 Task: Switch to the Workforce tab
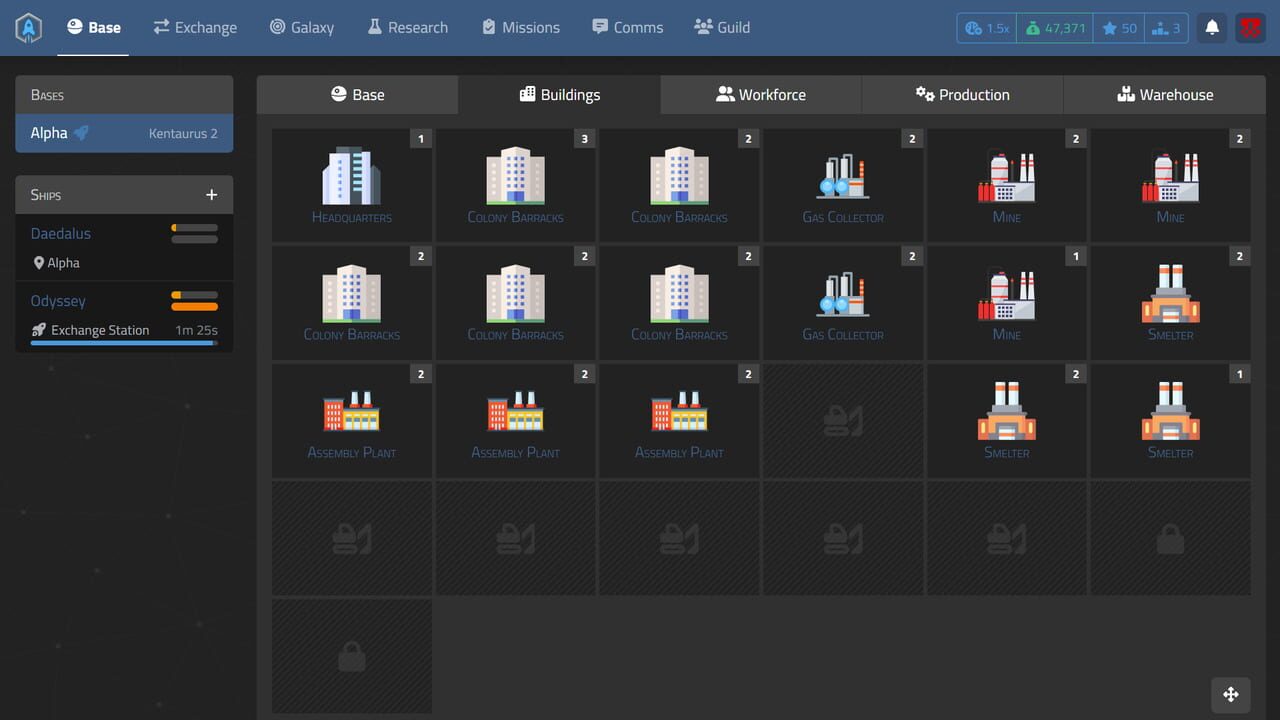[x=762, y=94]
